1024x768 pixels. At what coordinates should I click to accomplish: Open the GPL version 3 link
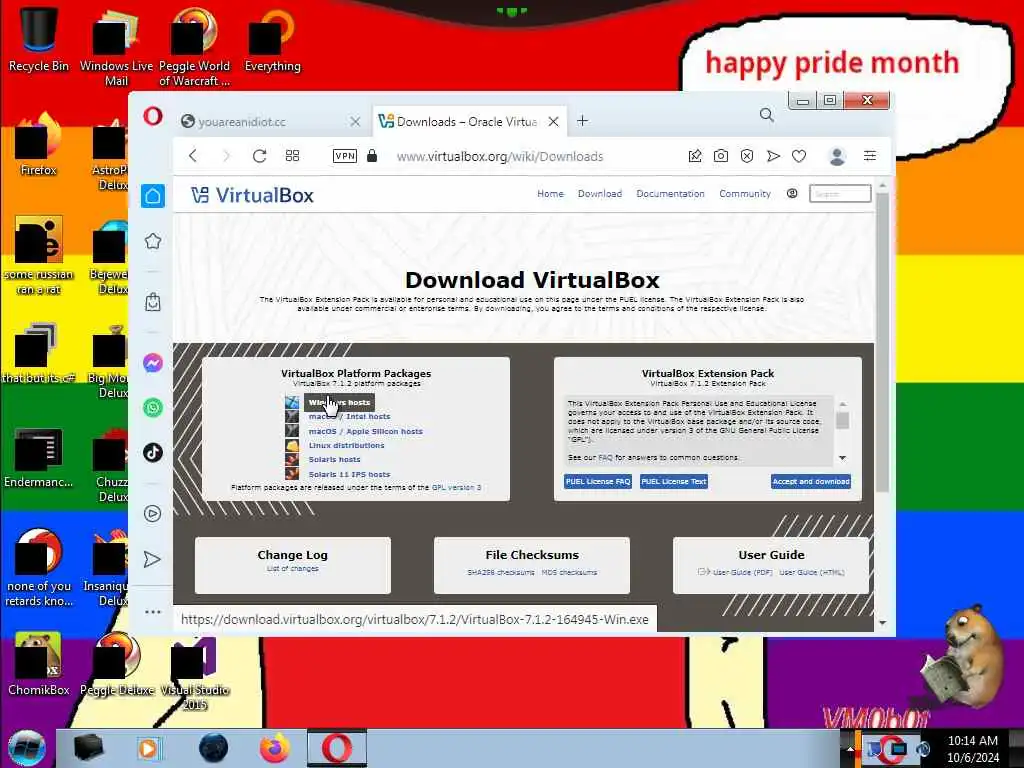pyautogui.click(x=456, y=488)
